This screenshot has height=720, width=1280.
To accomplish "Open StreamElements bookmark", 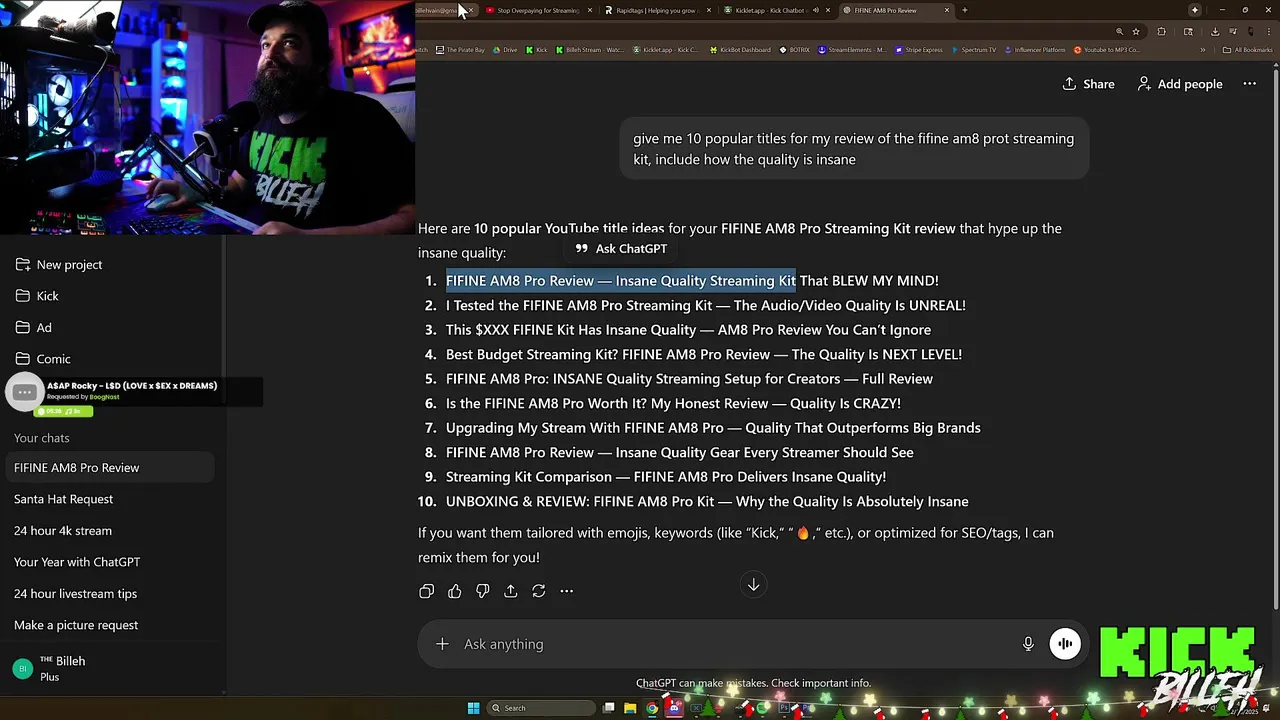I will pyautogui.click(x=852, y=50).
